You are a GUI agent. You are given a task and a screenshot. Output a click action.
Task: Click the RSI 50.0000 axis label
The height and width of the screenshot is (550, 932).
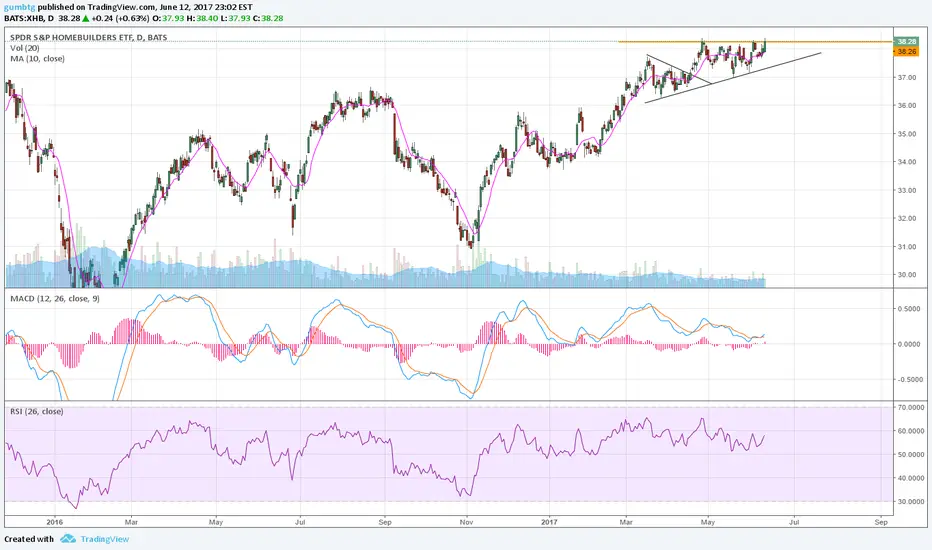(x=910, y=454)
